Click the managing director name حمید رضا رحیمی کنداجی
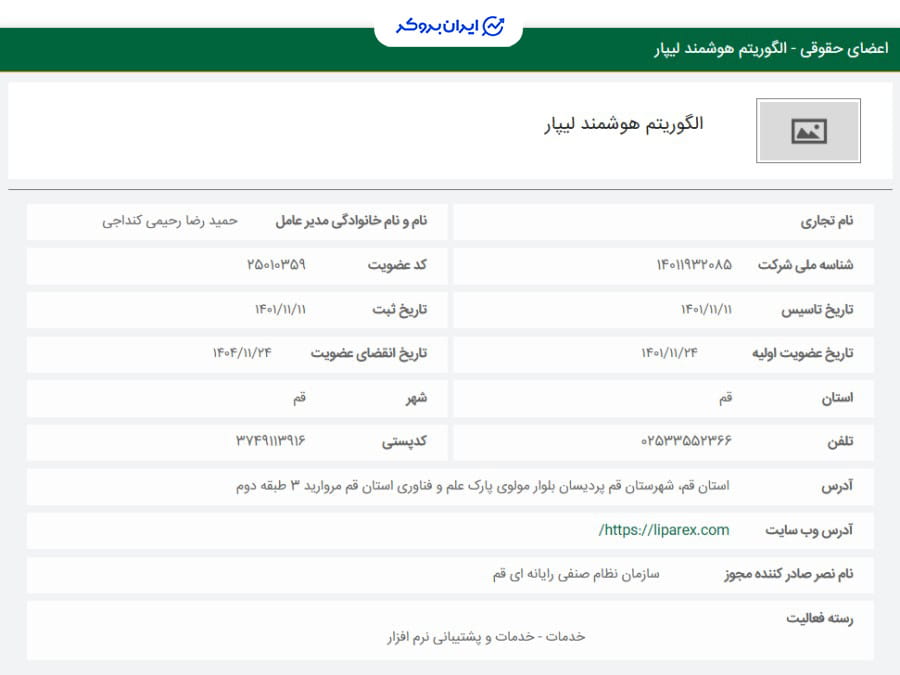This screenshot has width=900, height=675. click(x=170, y=221)
